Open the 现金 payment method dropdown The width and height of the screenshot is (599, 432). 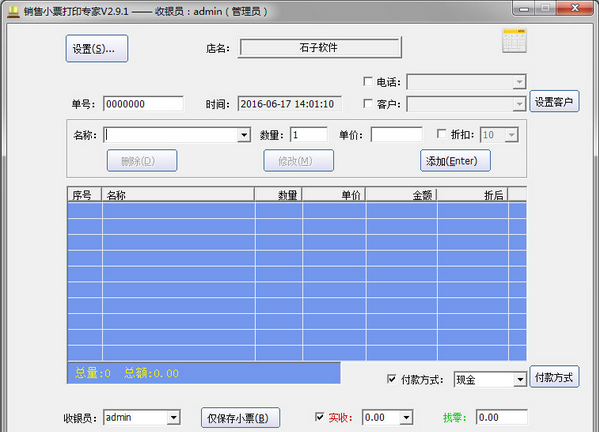pos(520,380)
